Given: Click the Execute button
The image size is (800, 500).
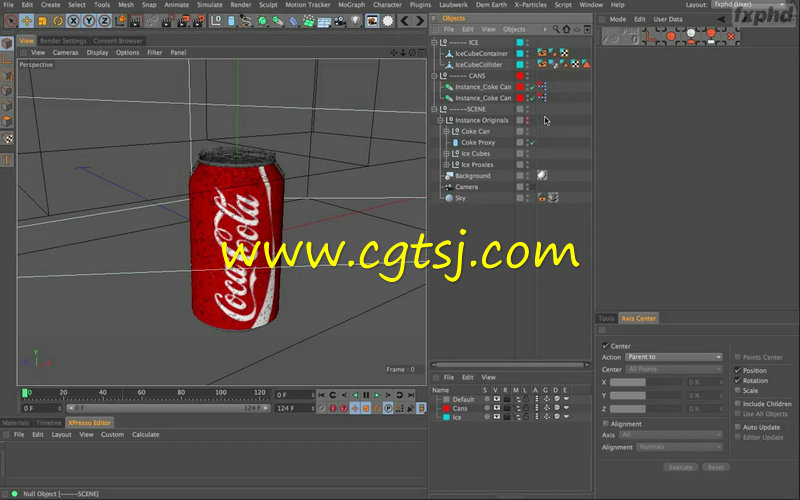Looking at the screenshot, I should click(681, 467).
